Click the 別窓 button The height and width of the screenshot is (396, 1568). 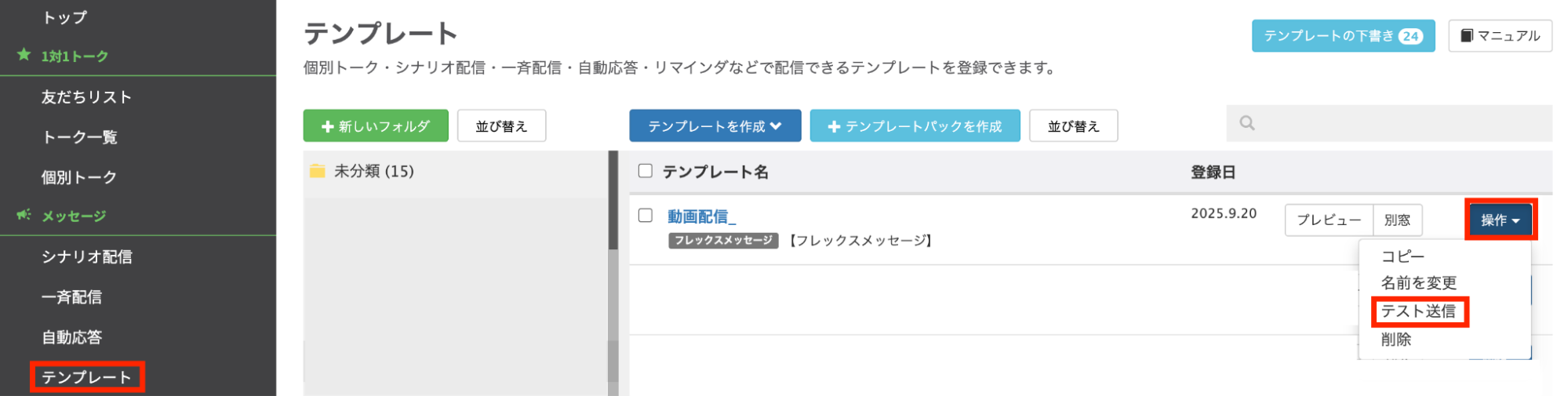[x=1397, y=220]
